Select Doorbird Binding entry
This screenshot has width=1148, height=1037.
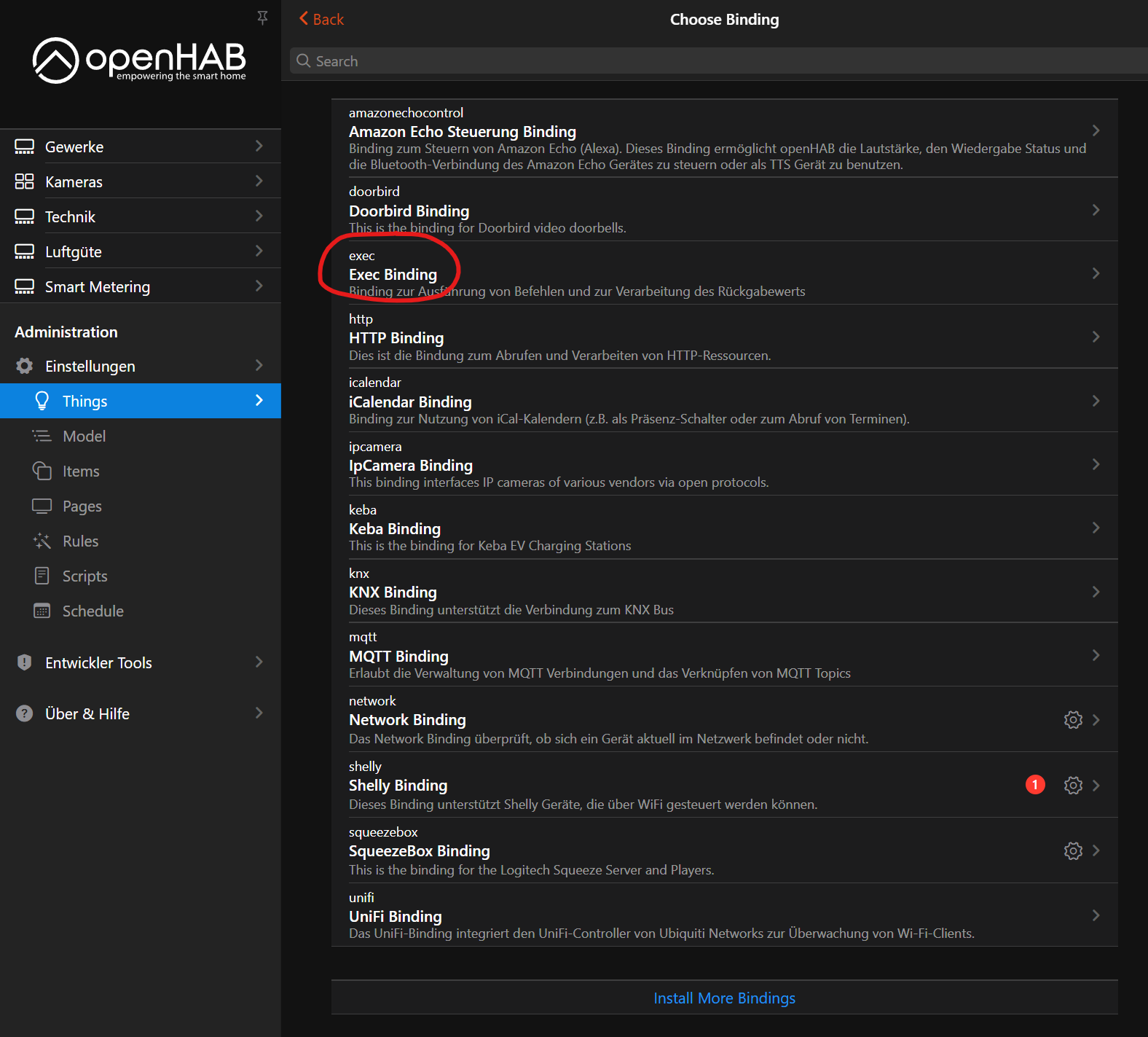725,210
